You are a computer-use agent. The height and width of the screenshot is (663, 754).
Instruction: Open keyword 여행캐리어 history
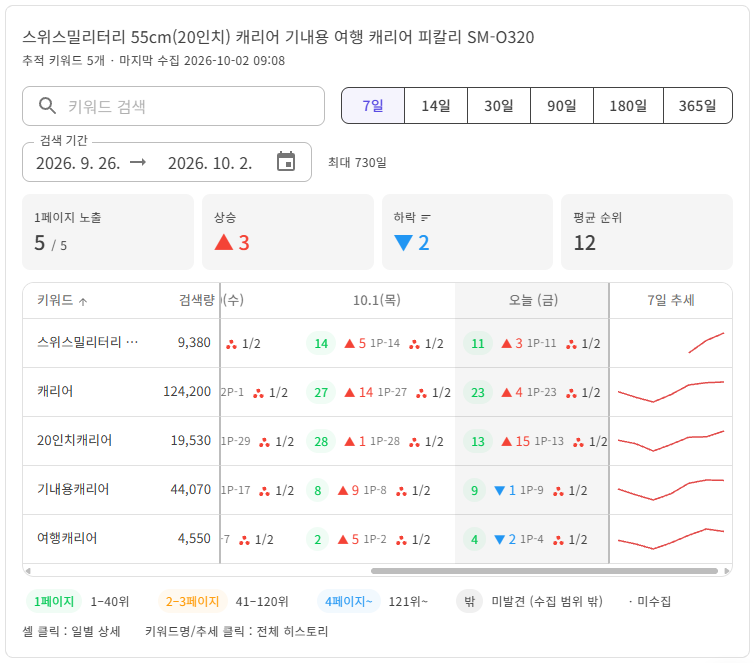click(x=67, y=538)
